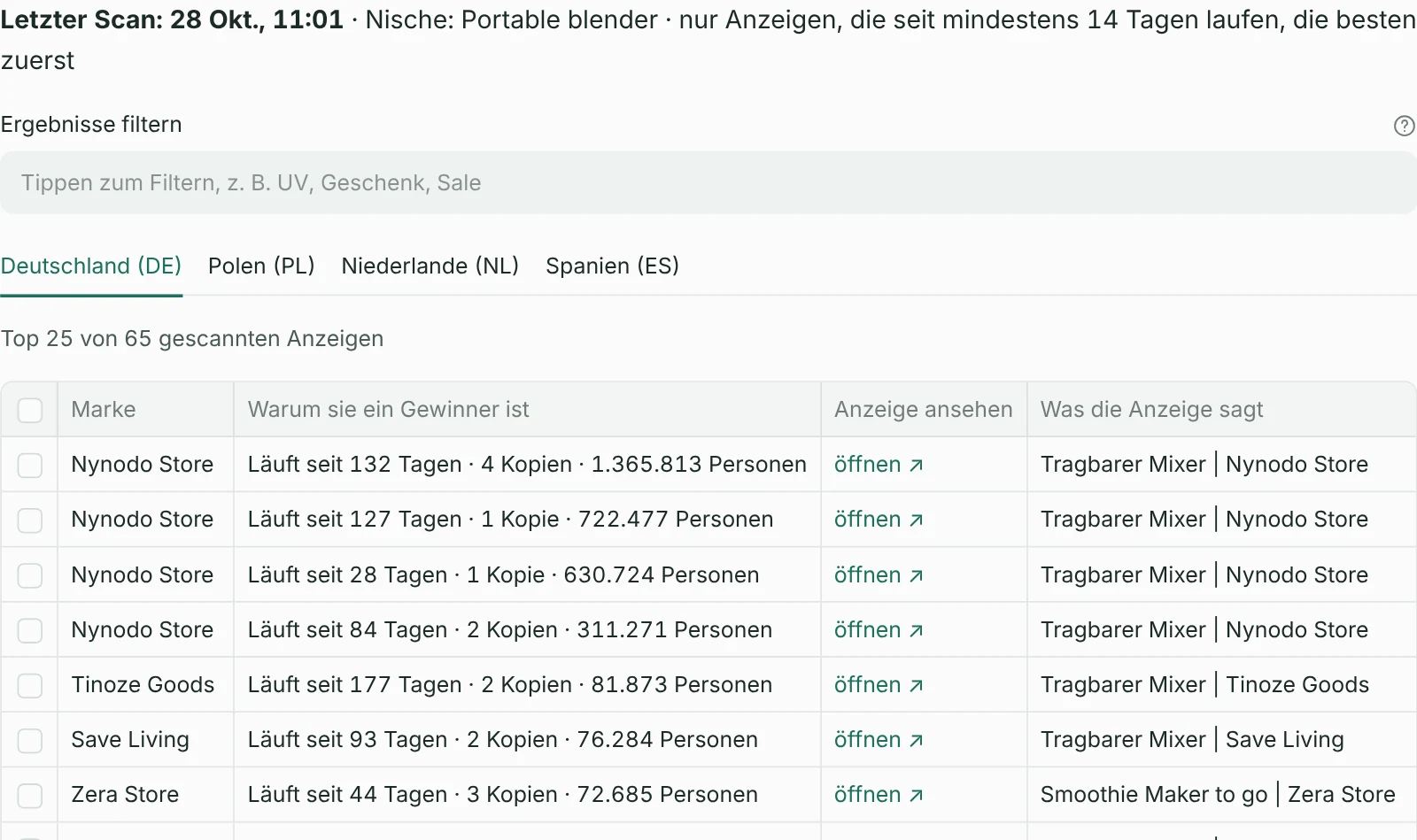1417x840 pixels.
Task: Select the Zera Store row checkbox
Action: tap(30, 795)
